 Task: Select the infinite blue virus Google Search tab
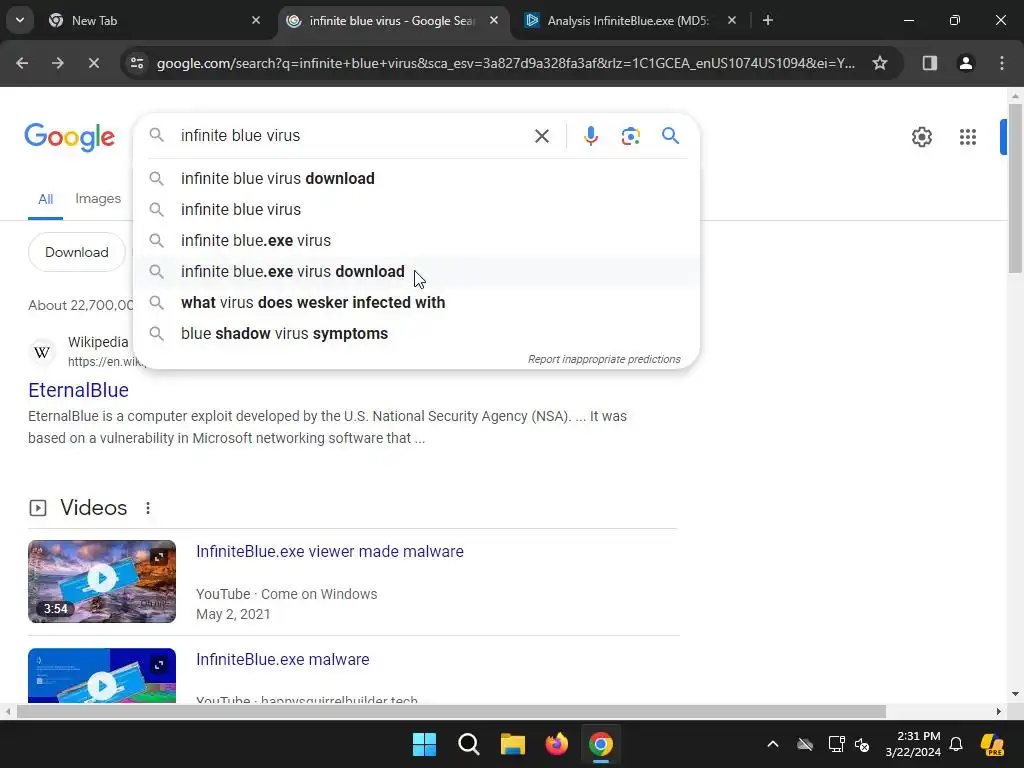click(x=394, y=21)
